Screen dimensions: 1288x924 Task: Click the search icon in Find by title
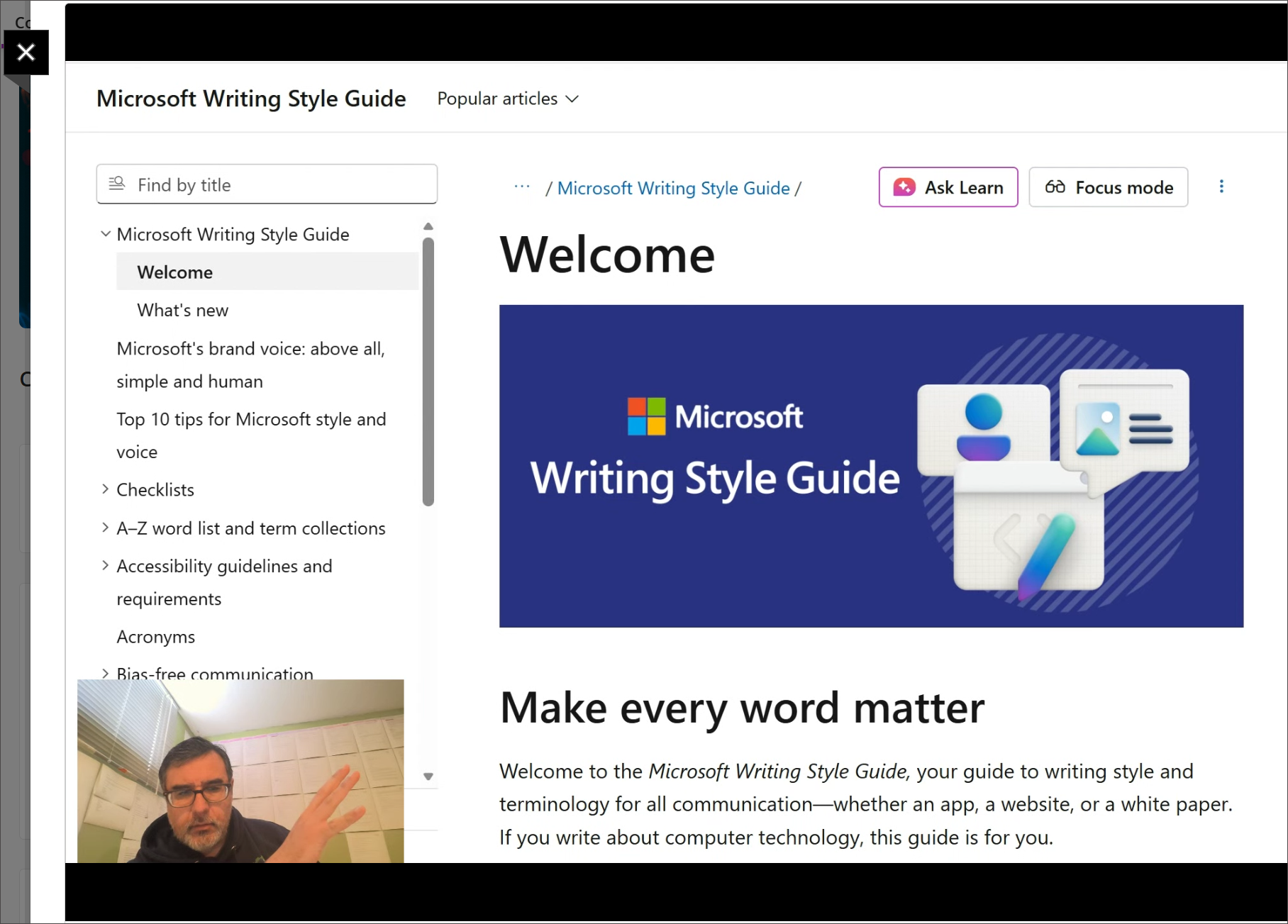[x=116, y=184]
